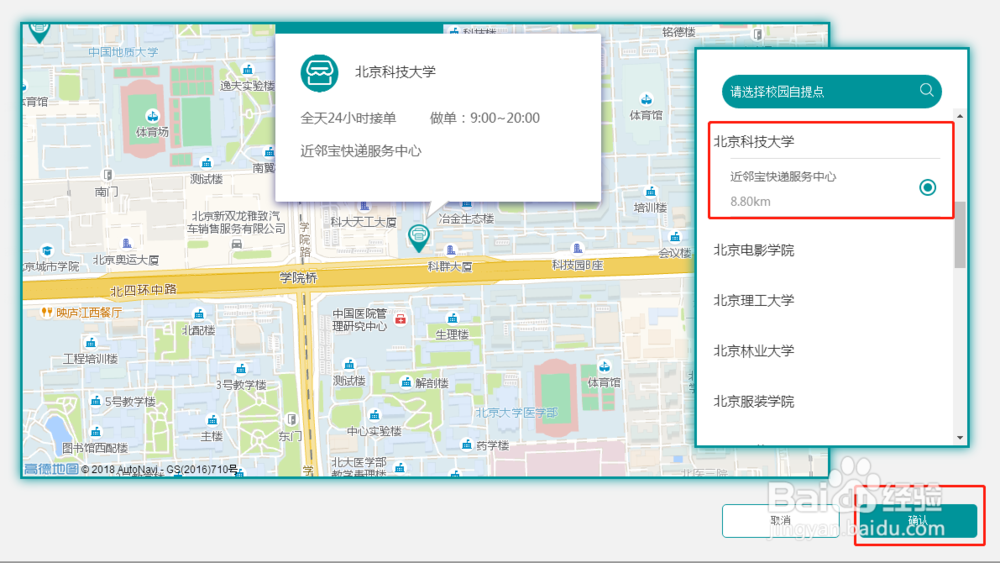Click the 请选择校园自提点 search field
1000x563 pixels.
(x=832, y=91)
